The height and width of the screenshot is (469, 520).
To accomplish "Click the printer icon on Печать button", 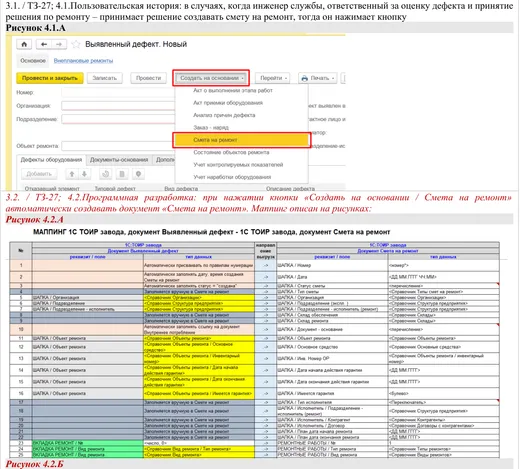I will click(304, 78).
